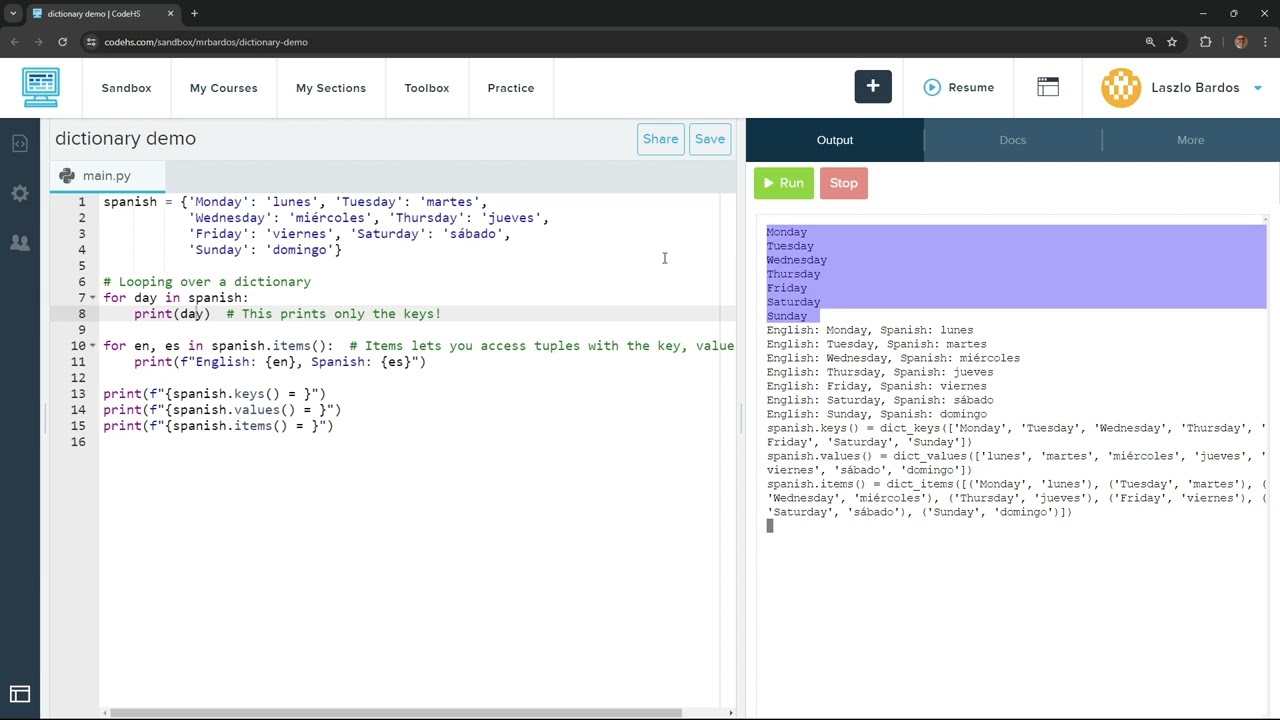Click line number 16 in the gutter
The height and width of the screenshot is (720, 1280).
tap(78, 442)
